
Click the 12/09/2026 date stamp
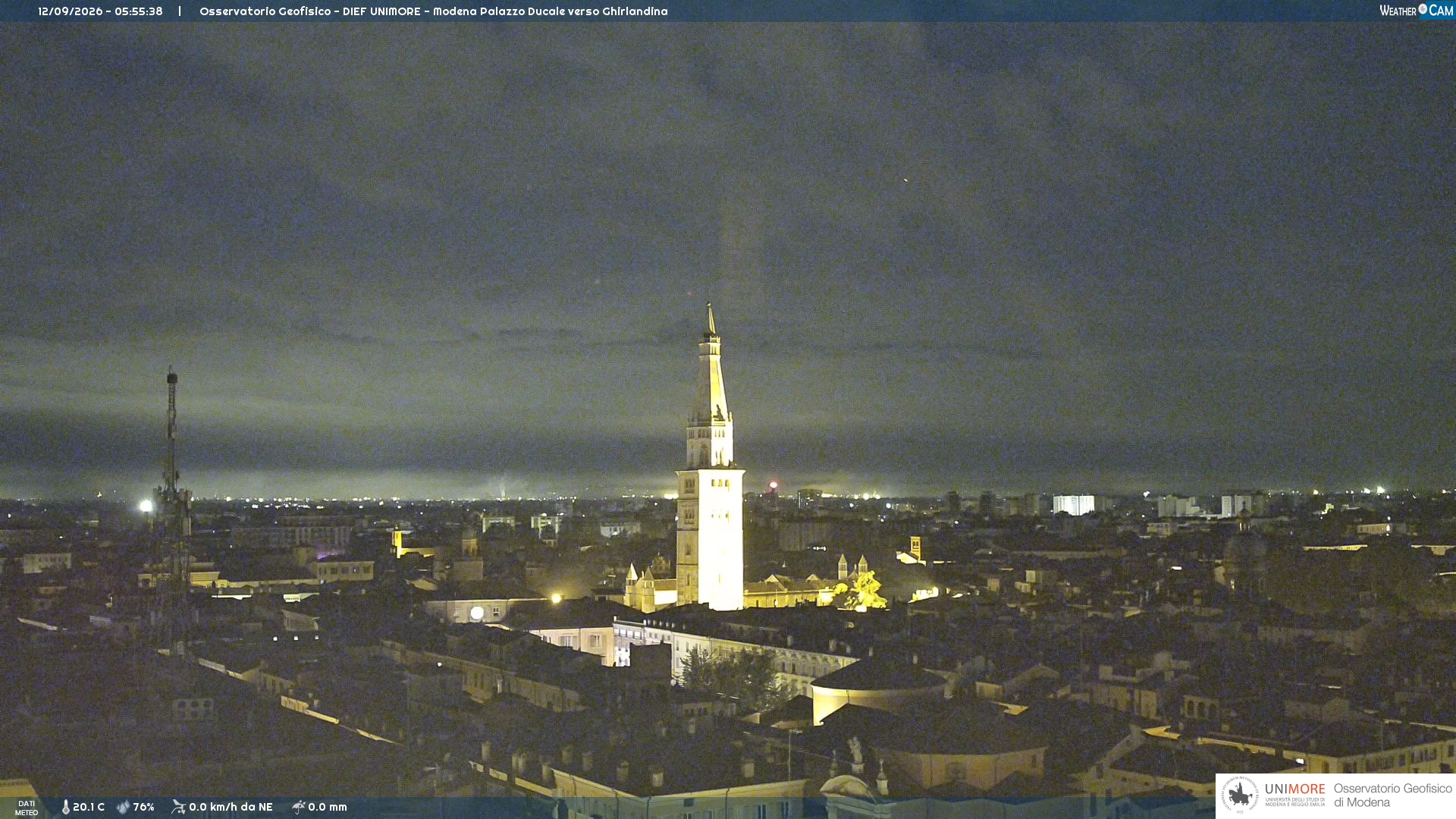pyautogui.click(x=70, y=11)
